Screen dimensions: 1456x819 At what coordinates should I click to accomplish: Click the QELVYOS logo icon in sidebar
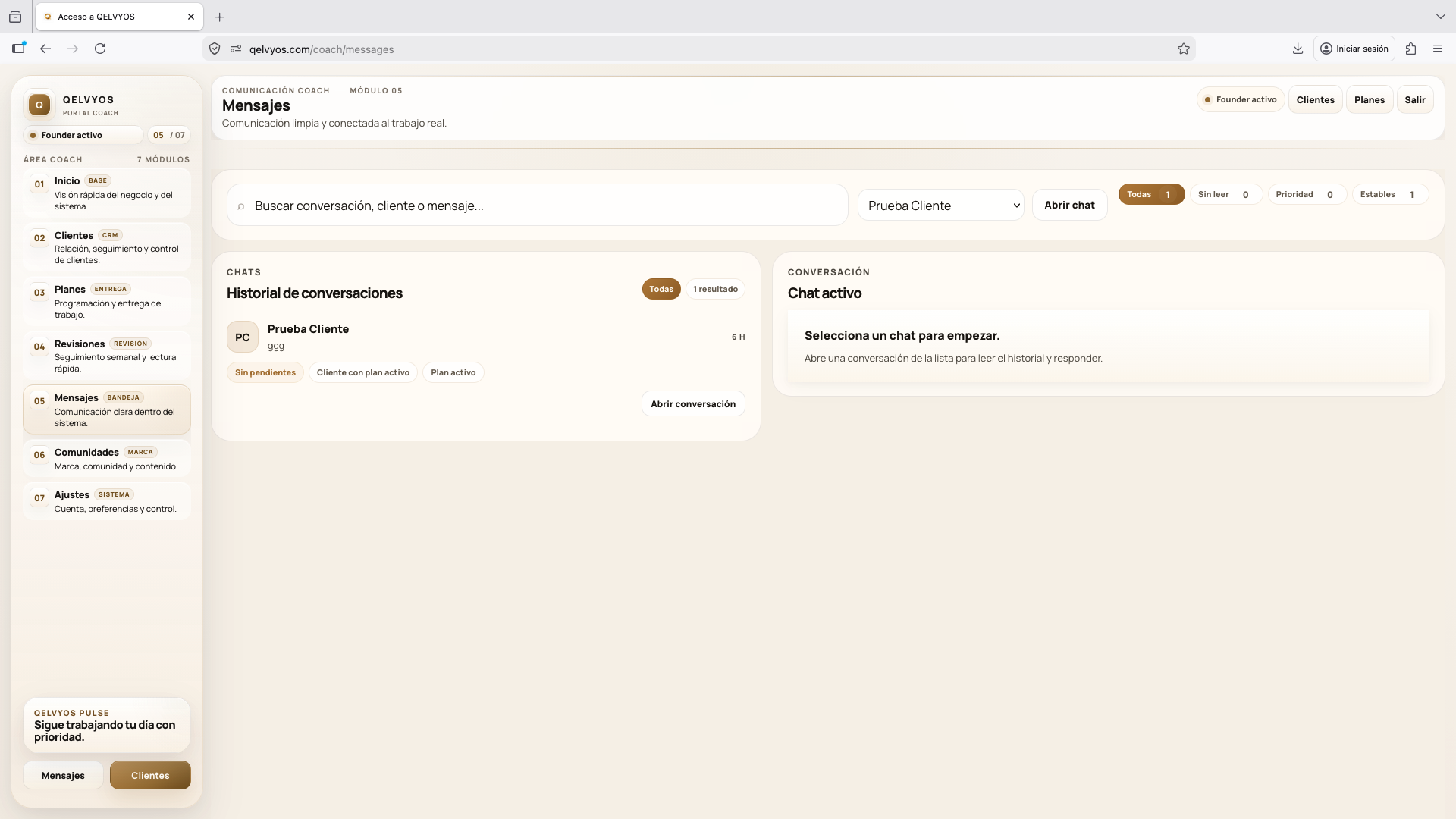tap(39, 105)
